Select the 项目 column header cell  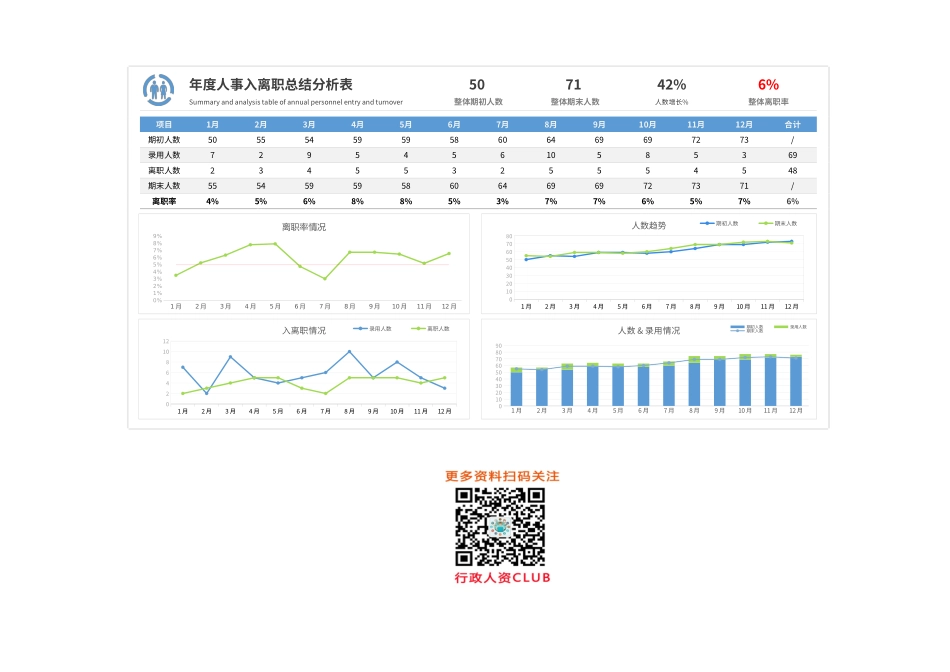tap(164, 124)
